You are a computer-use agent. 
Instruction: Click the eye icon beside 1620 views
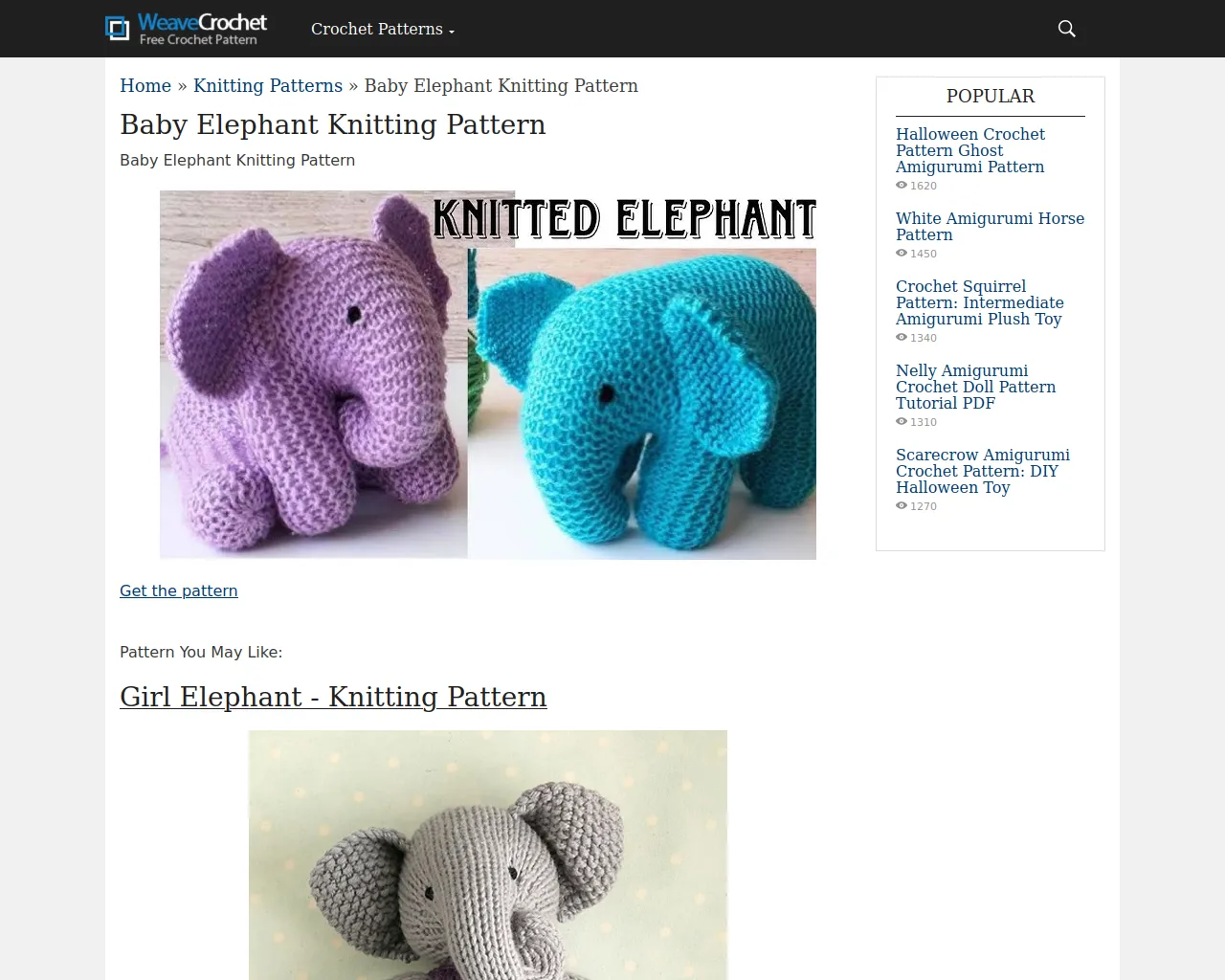tap(902, 186)
